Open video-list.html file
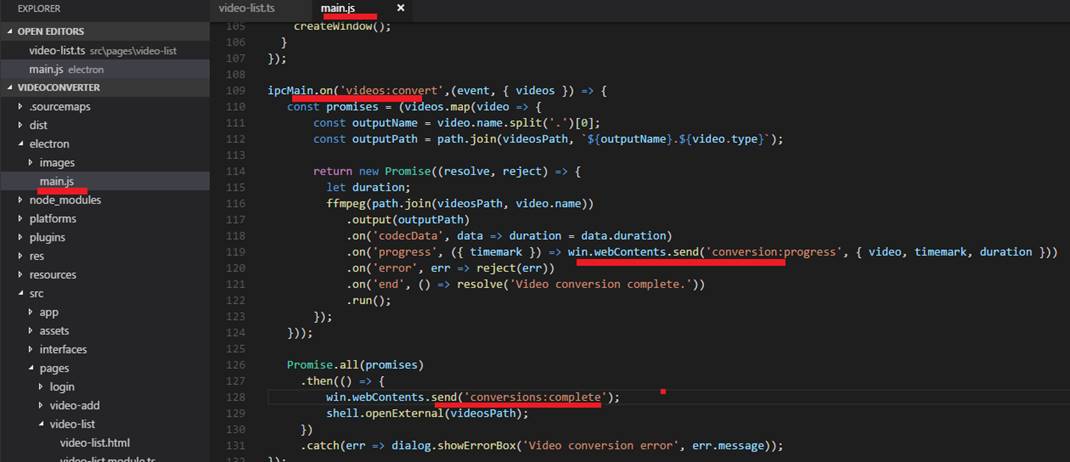The image size is (1070, 462). coord(95,442)
